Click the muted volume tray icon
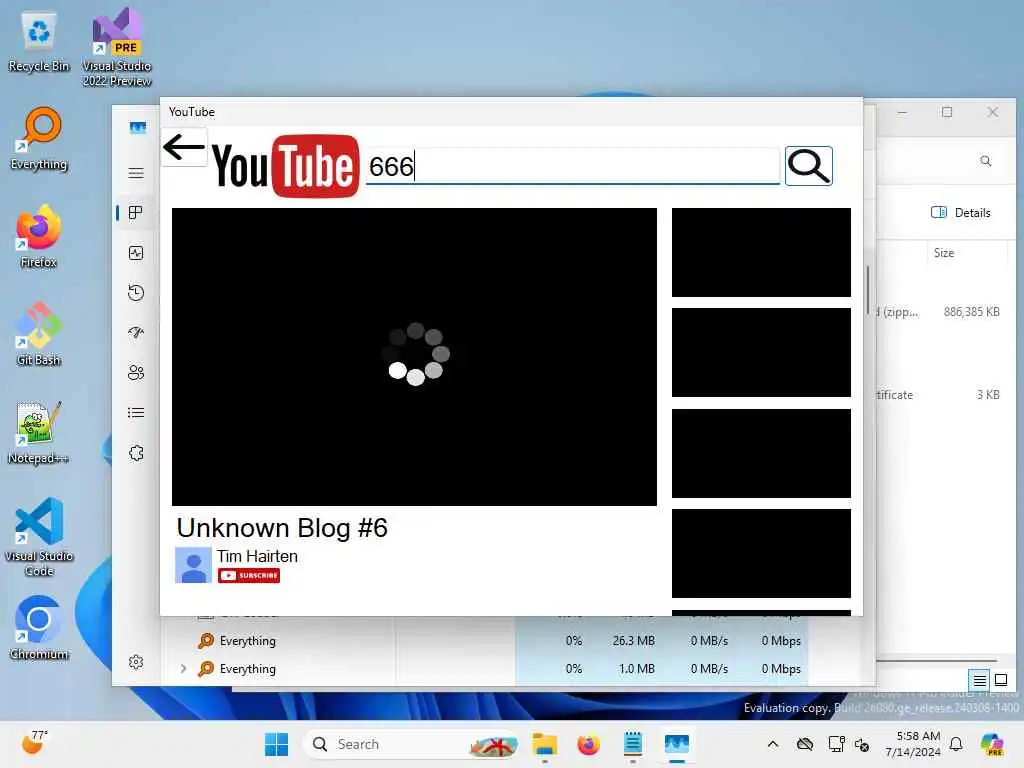1024x768 pixels. [862, 744]
